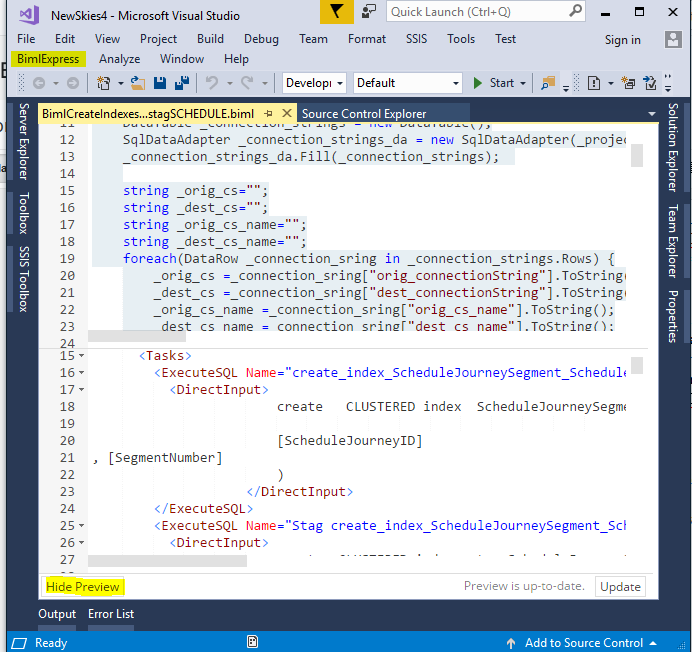Navigate forward with the forward arrow
692x652 pixels.
pos(73,83)
